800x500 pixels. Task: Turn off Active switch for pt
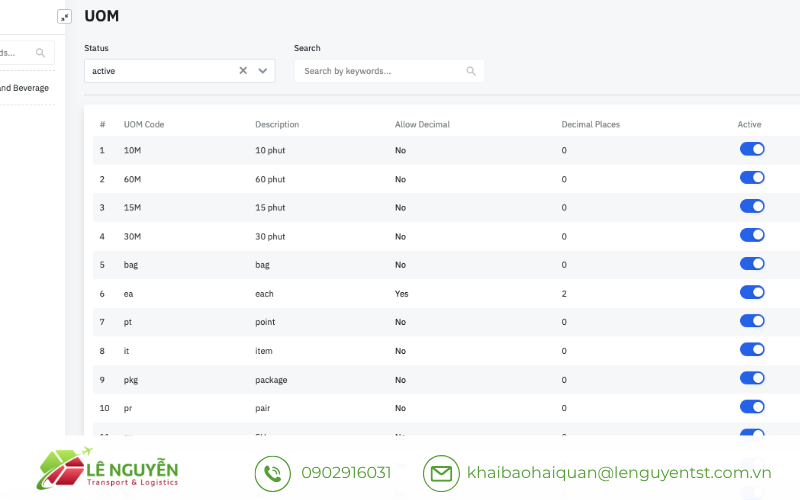752,320
